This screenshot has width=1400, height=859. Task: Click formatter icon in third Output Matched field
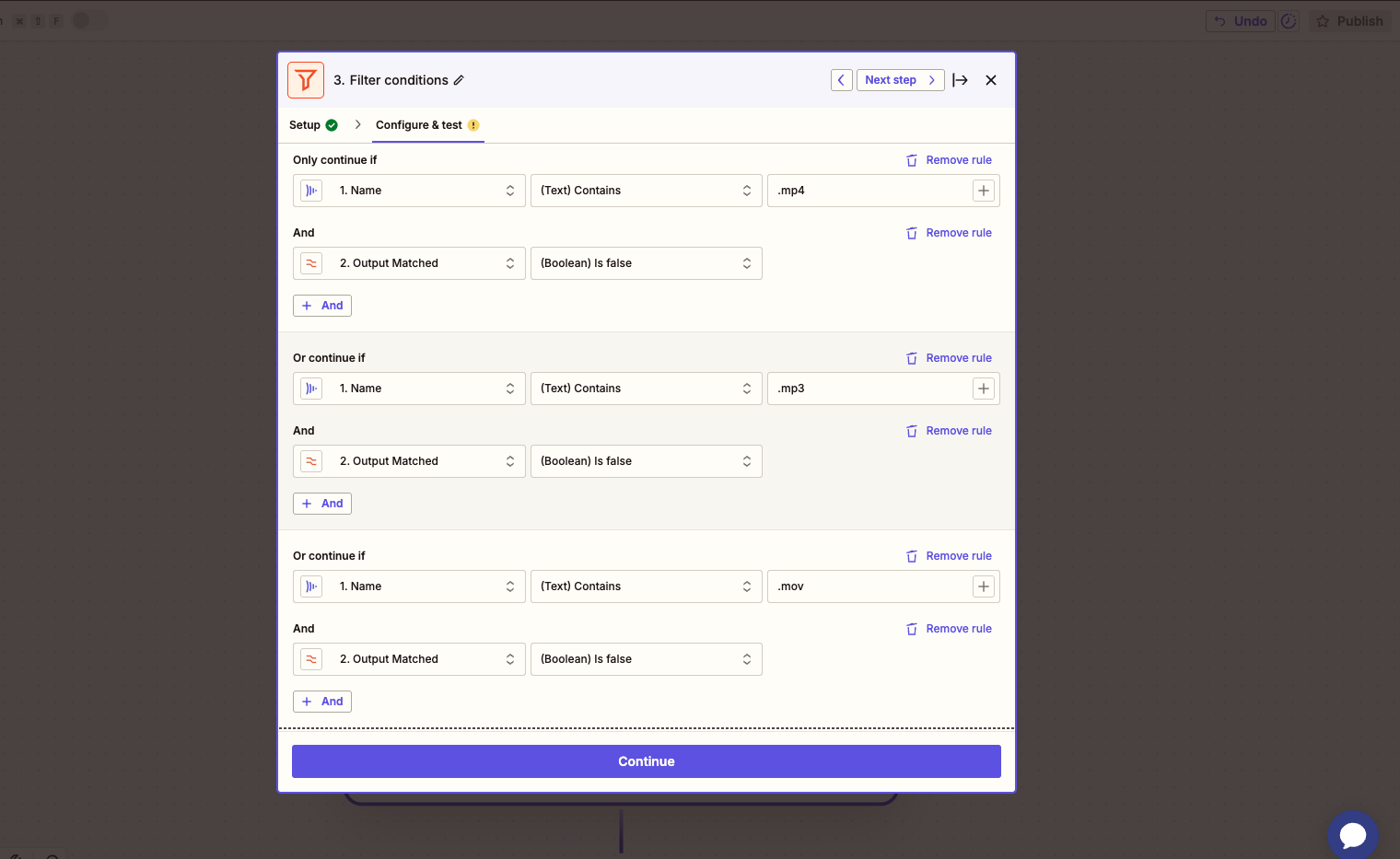tap(311, 659)
